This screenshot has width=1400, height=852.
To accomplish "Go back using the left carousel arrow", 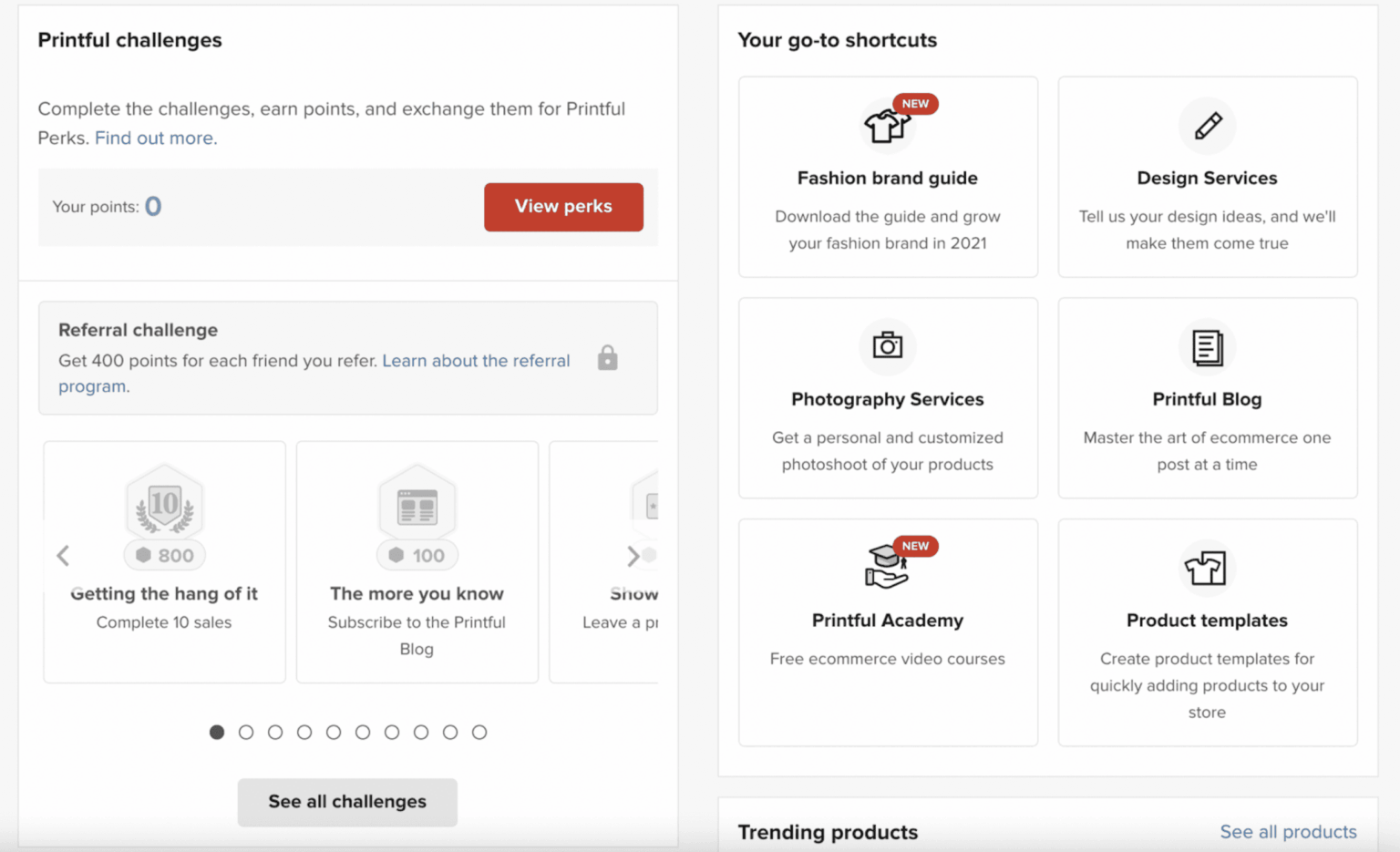I will click(x=63, y=556).
